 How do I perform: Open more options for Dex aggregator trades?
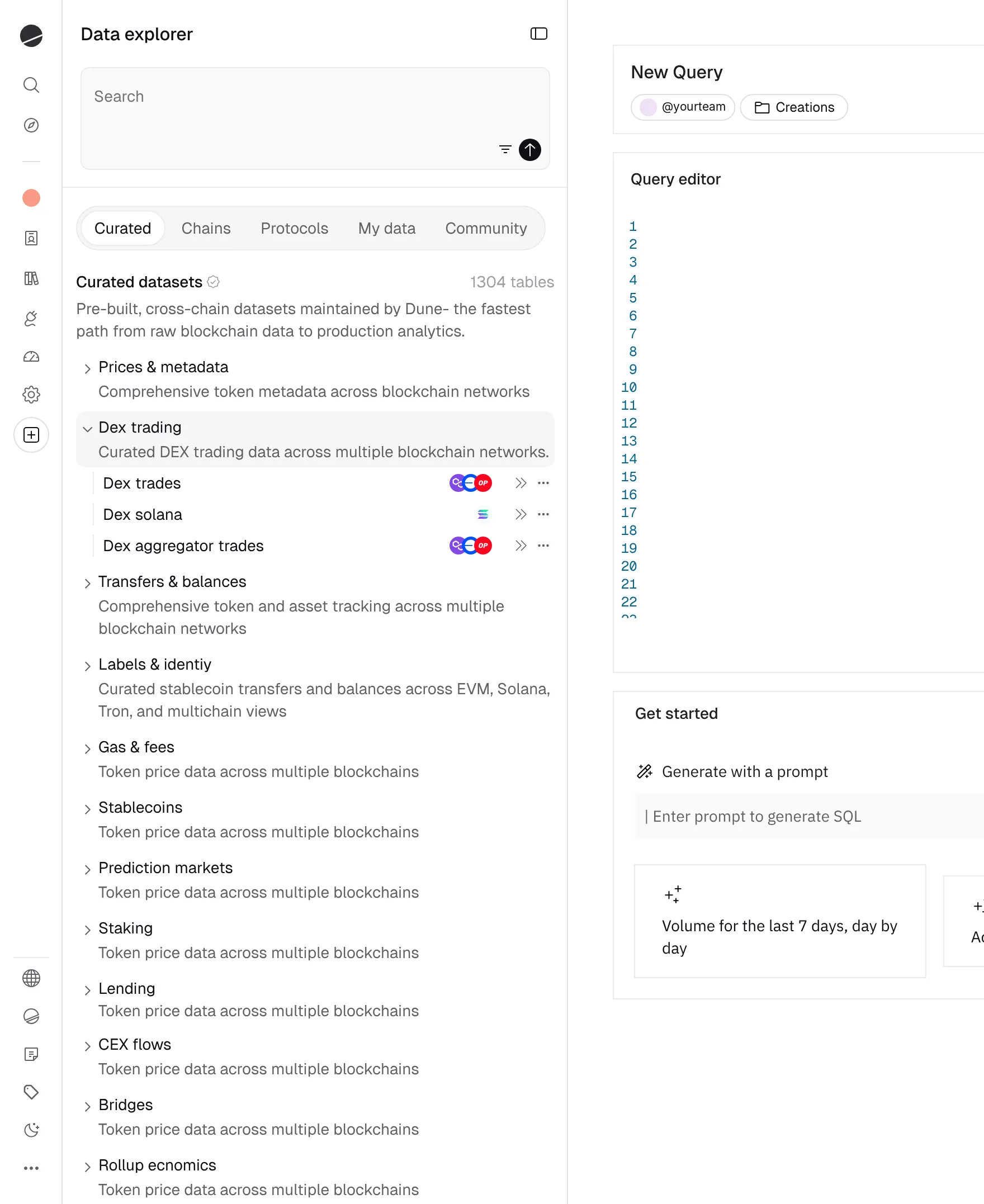click(543, 546)
